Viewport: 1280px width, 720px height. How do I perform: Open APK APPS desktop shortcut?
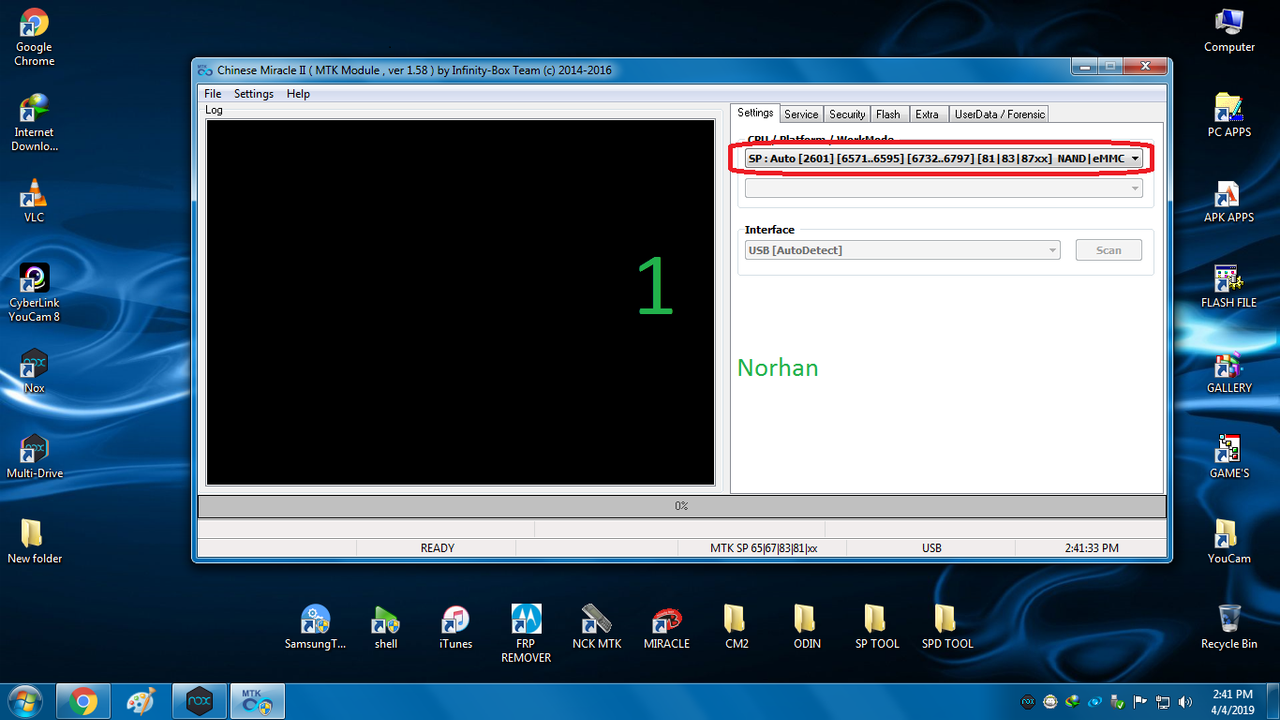click(x=1229, y=200)
